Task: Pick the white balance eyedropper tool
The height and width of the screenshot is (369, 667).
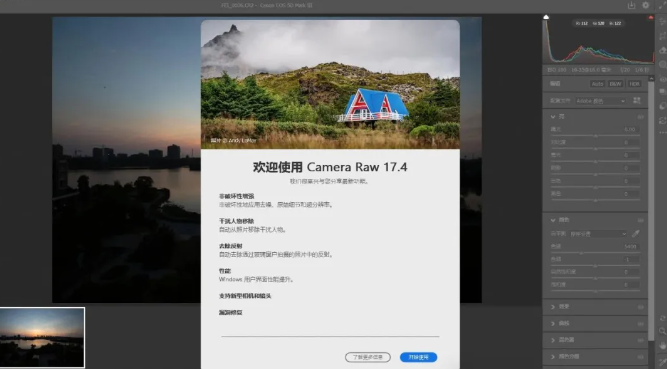Action: click(636, 233)
